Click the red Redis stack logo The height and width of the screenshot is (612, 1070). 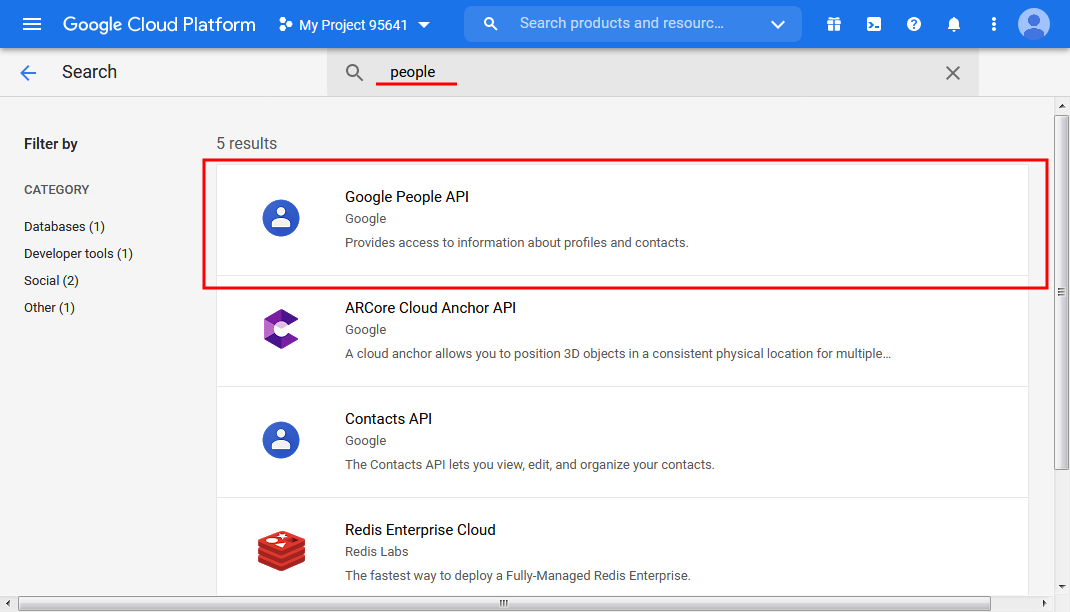tap(281, 551)
